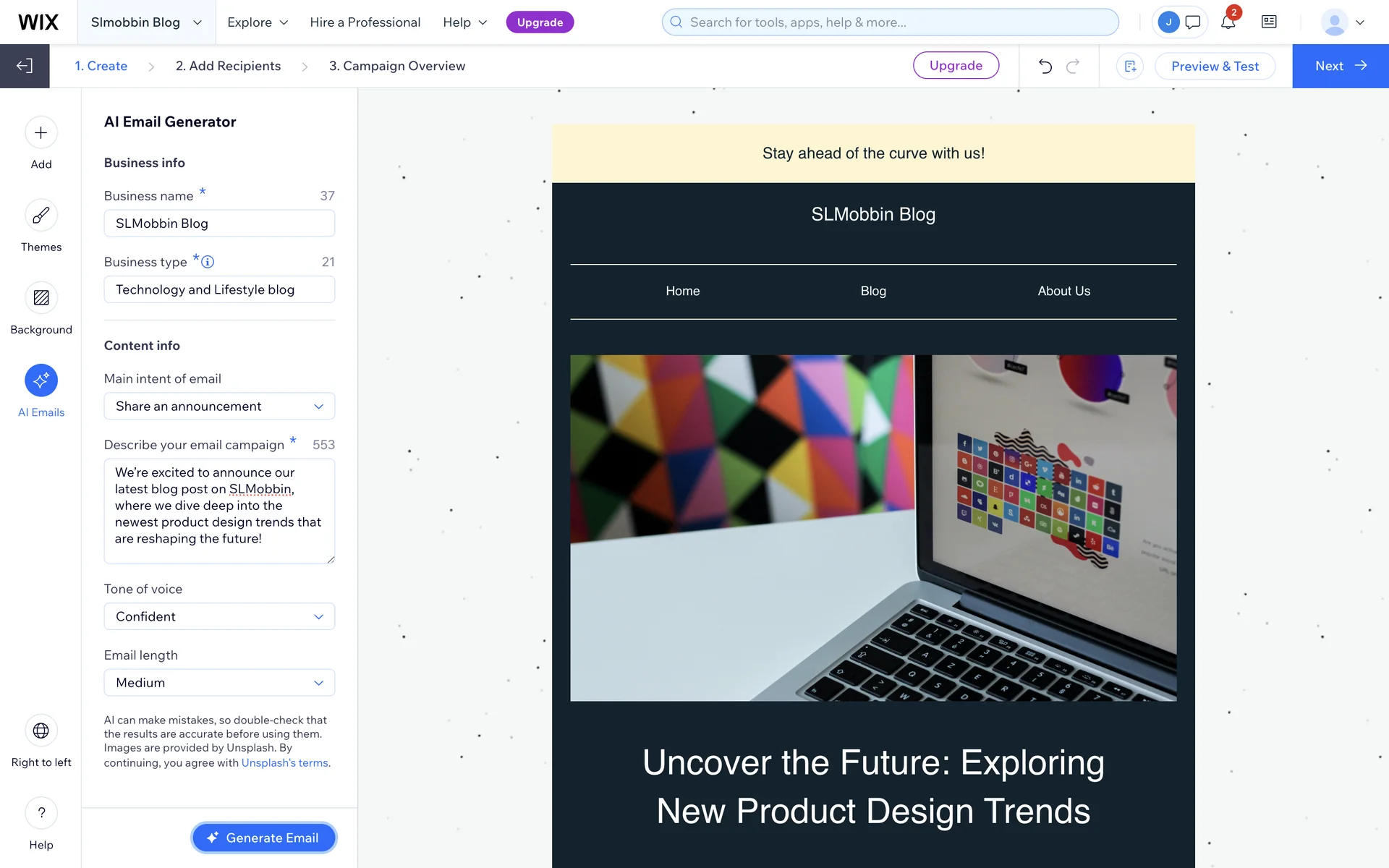Click the exit editor arrow icon
1389x868 pixels.
(25, 66)
